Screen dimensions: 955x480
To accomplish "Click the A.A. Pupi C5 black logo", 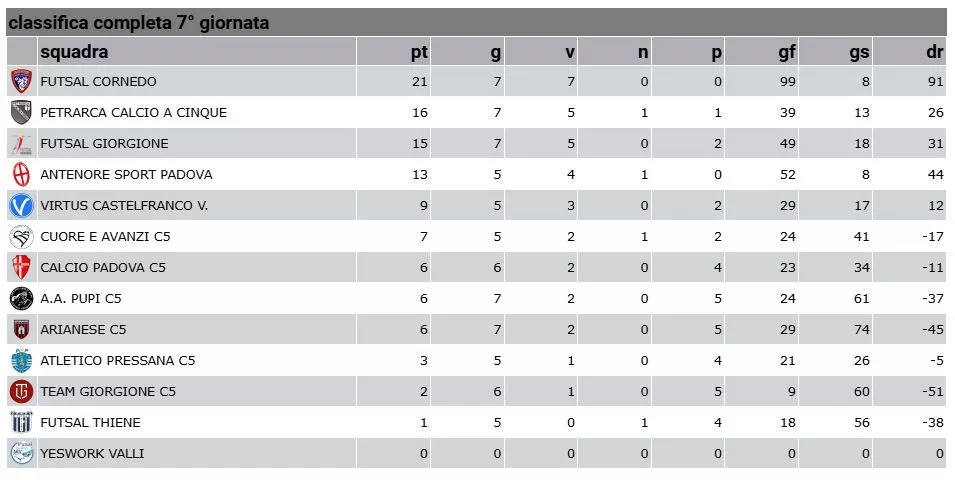I will (21, 298).
